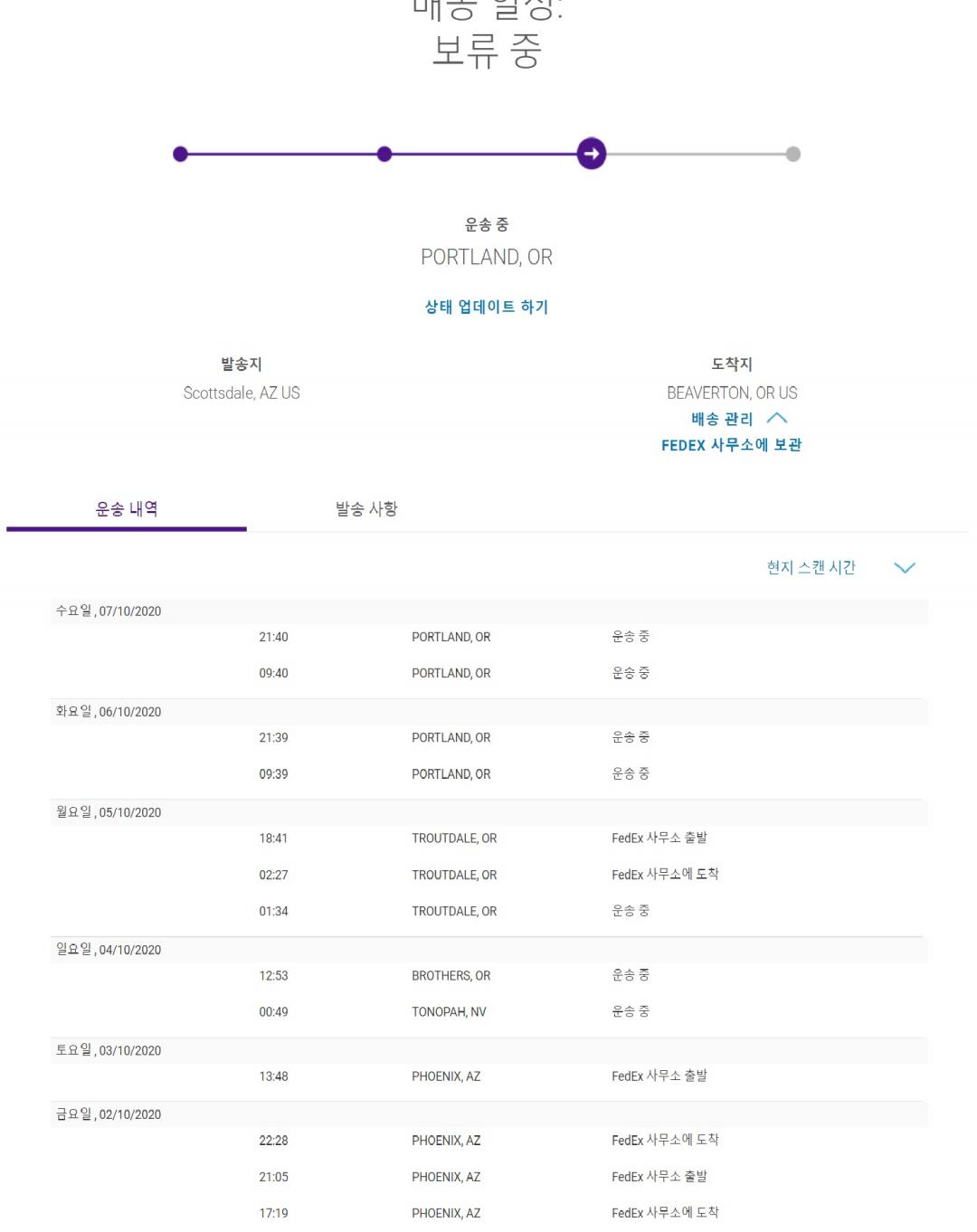Select the 월요일, 05/10/2020 date header
Screen dimensions: 977x1232
coord(109,812)
